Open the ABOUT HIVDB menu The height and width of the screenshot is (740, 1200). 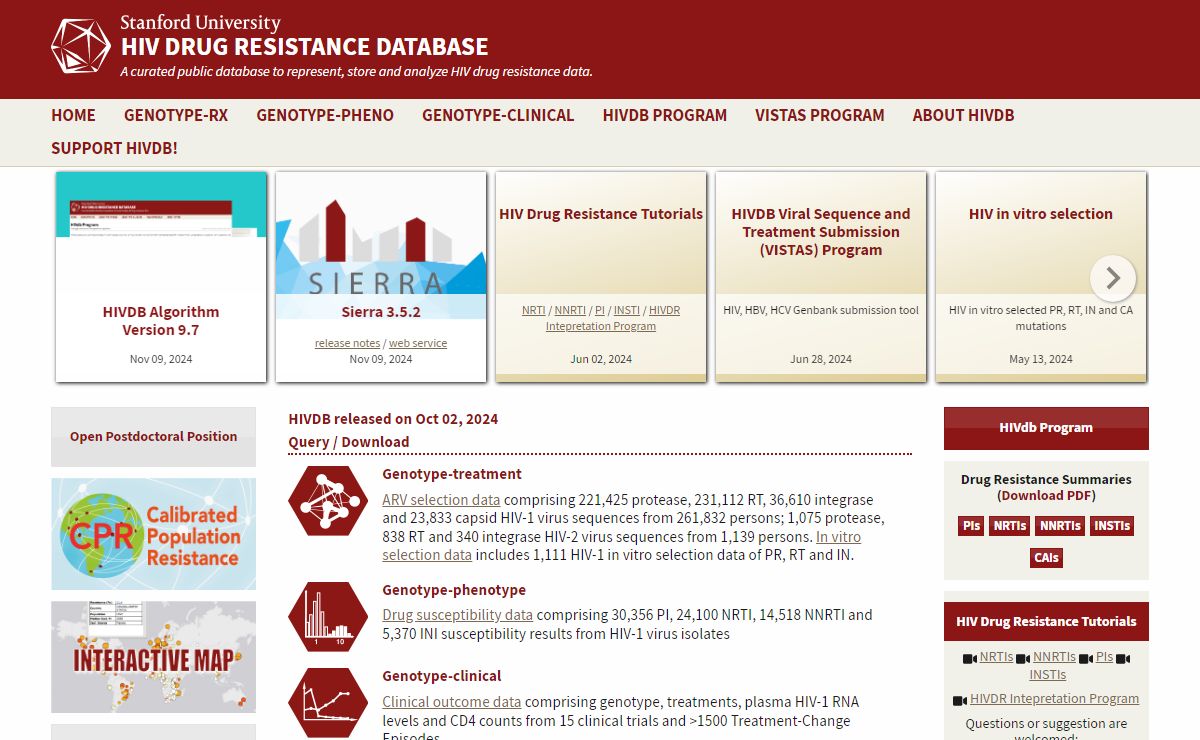pos(963,115)
